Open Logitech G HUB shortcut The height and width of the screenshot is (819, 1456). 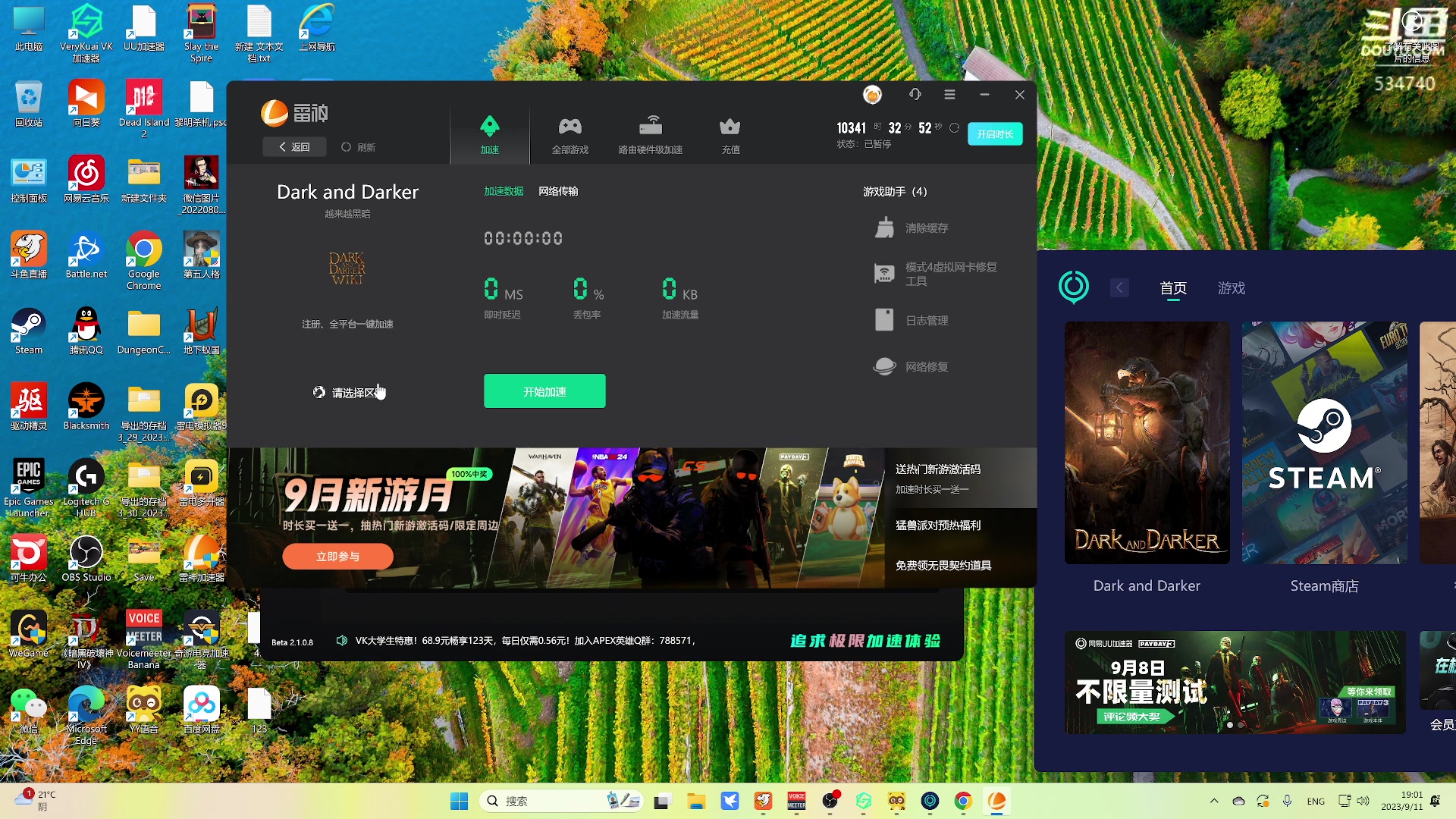(x=86, y=488)
